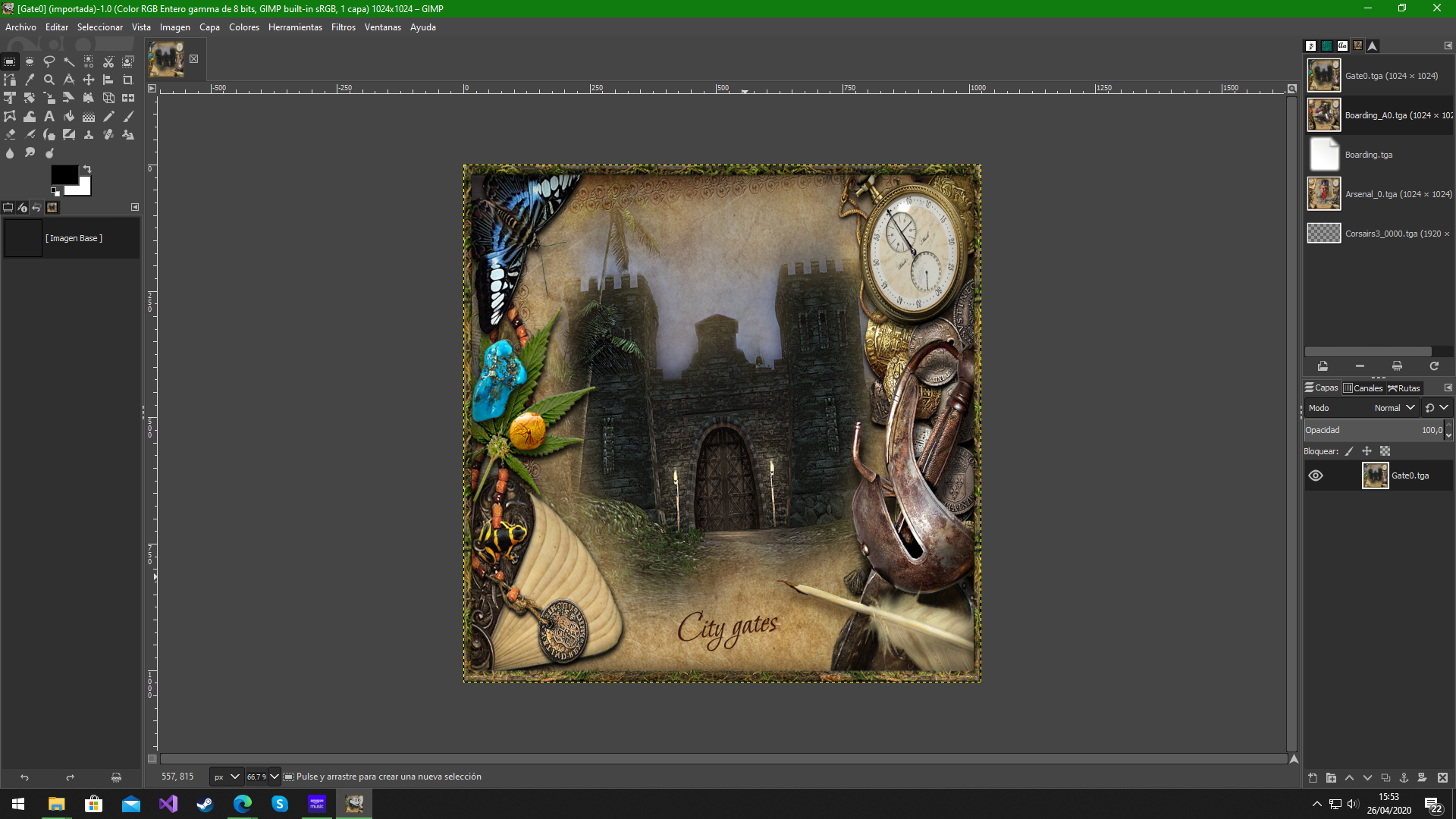
Task: Toggle lock pixels brush icon
Action: pos(1349,451)
